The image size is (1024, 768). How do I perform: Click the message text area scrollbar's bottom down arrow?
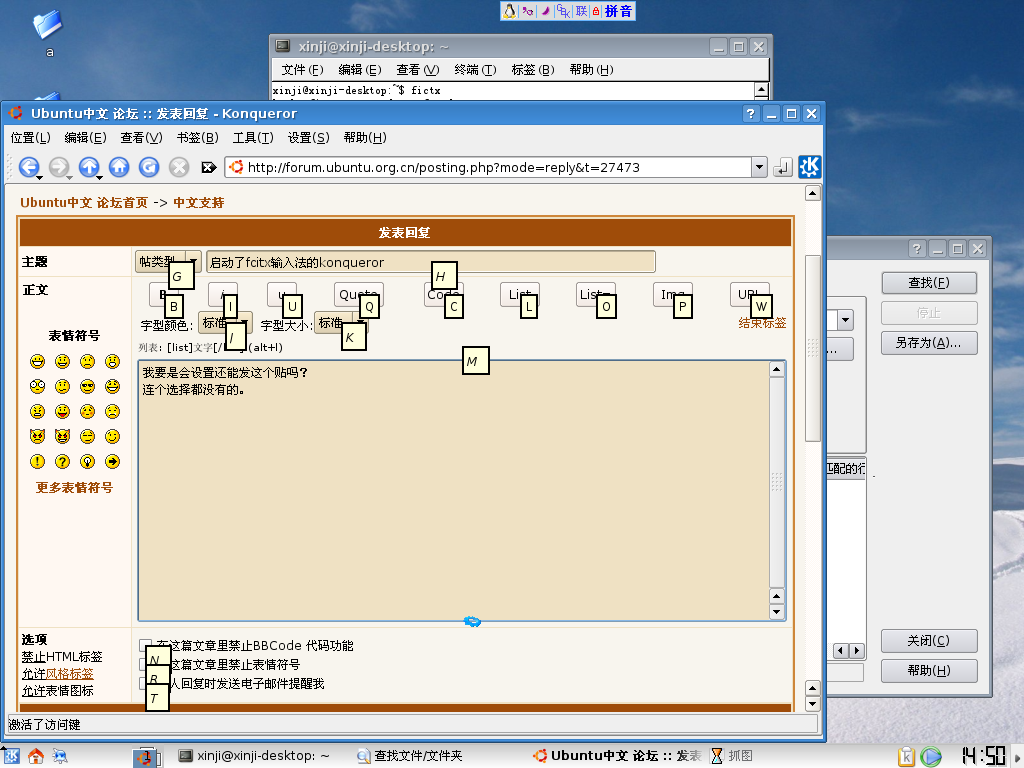coord(776,612)
